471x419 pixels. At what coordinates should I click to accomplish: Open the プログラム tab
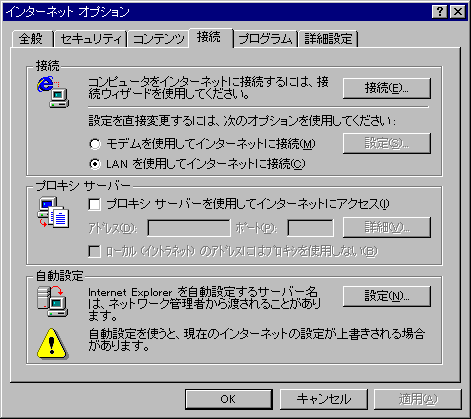click(x=265, y=39)
